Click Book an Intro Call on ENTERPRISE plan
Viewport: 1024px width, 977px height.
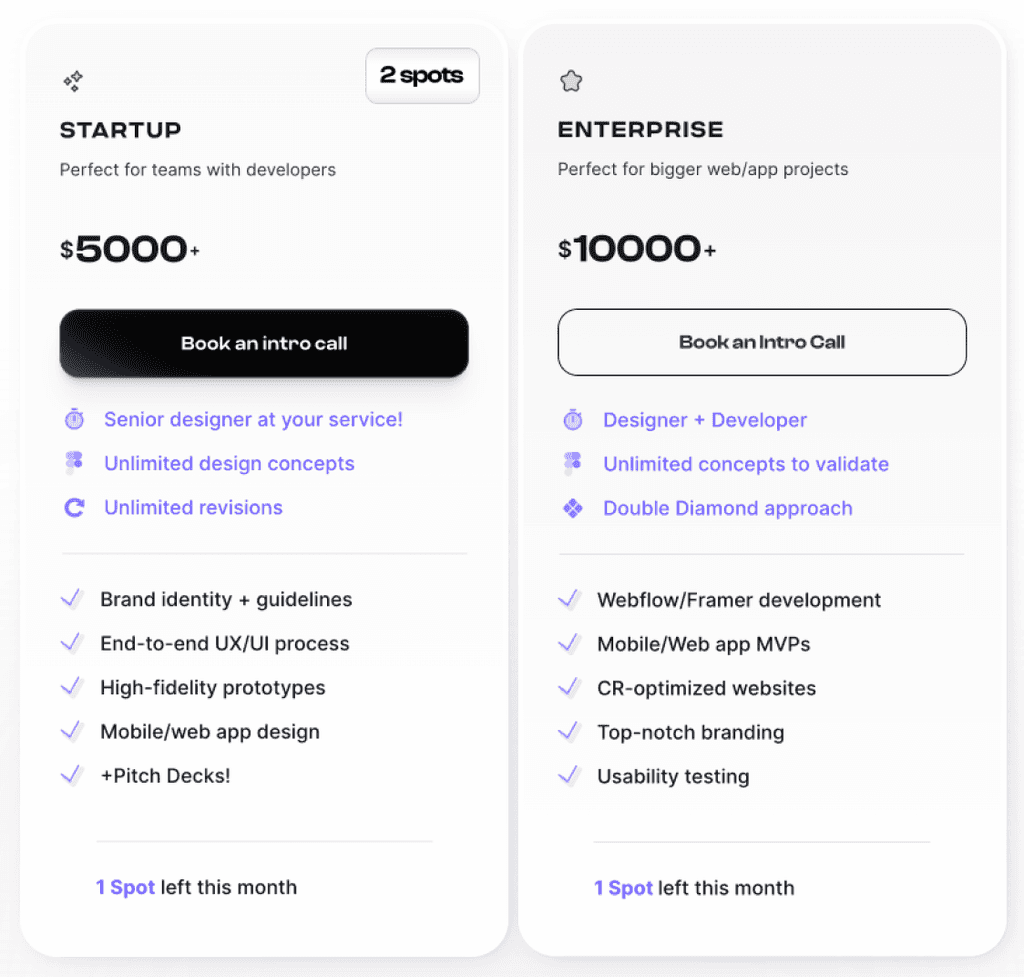point(761,342)
